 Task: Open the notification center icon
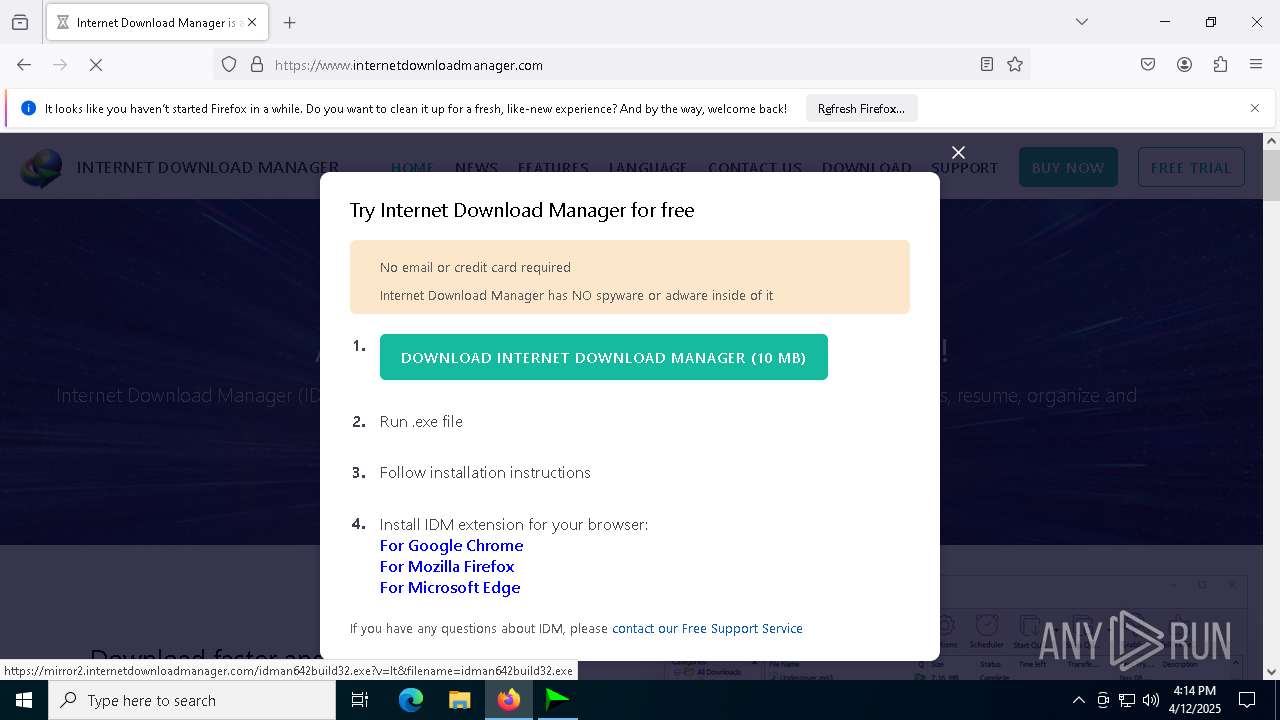[1247, 700]
